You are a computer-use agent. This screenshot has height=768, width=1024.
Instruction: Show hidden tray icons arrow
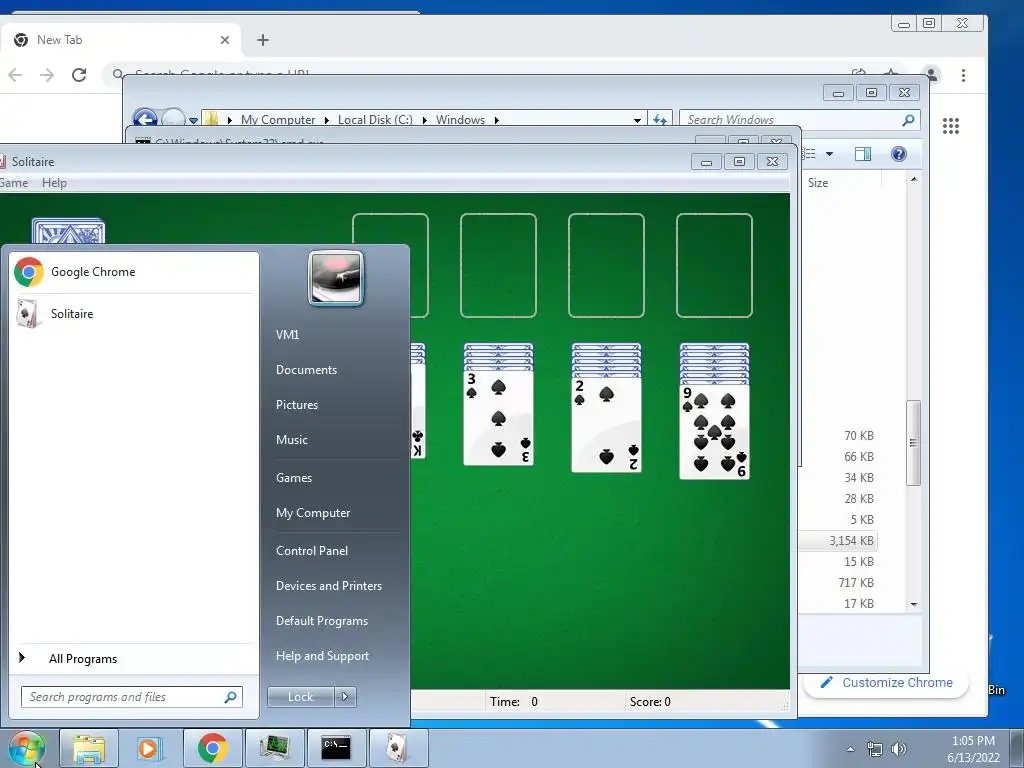pyautogui.click(x=850, y=749)
